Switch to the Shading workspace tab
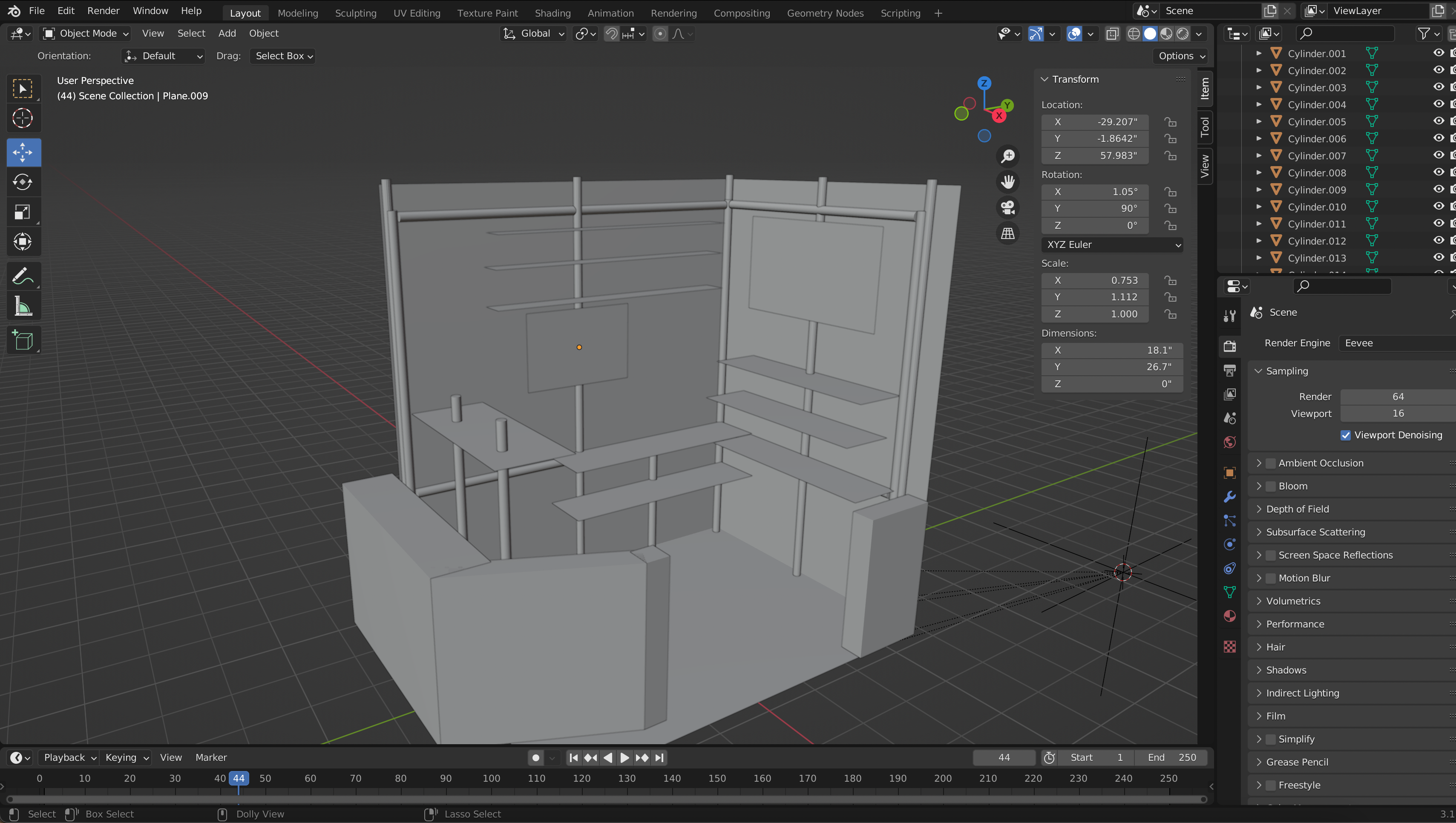 (552, 13)
